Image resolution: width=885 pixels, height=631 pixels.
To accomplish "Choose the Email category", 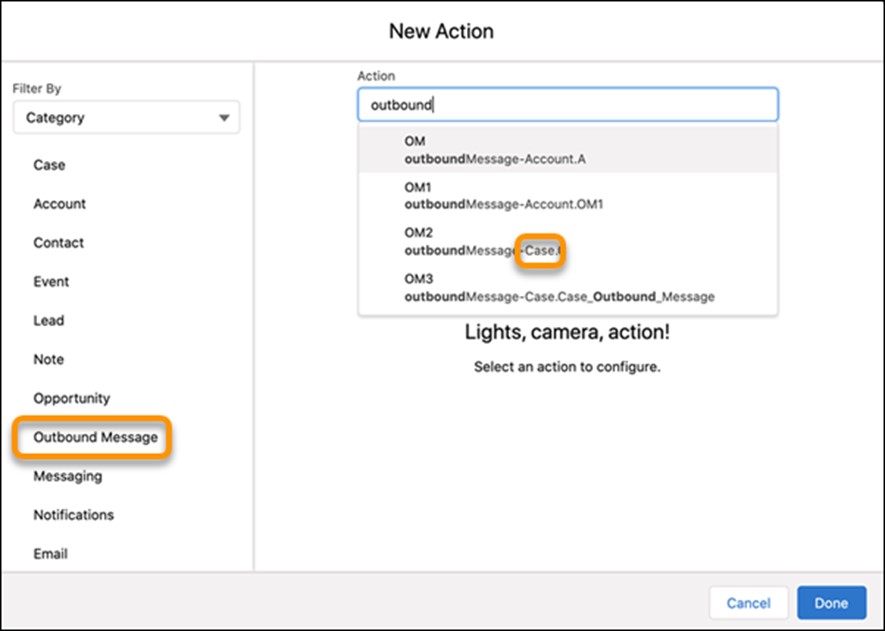I will 51,554.
